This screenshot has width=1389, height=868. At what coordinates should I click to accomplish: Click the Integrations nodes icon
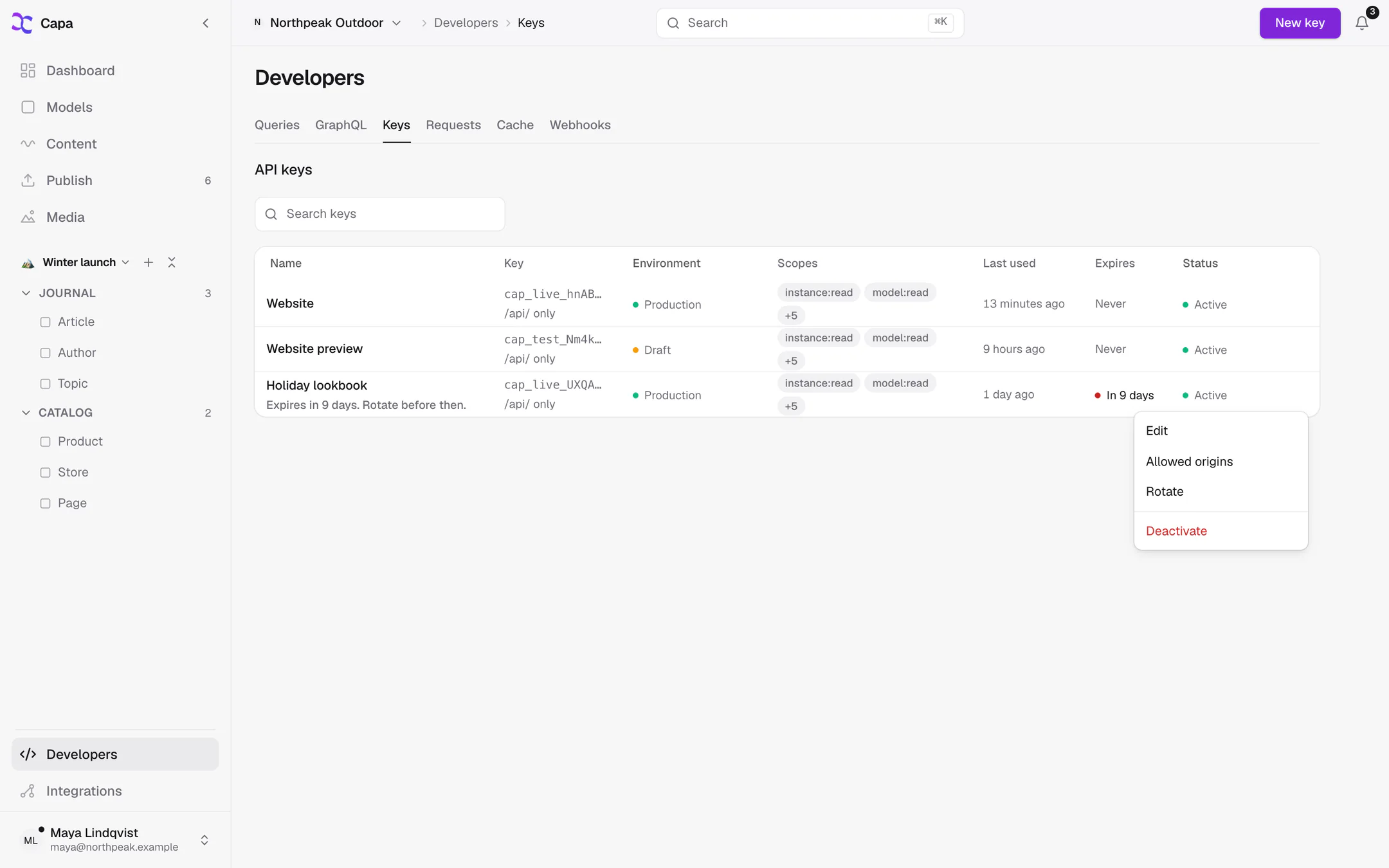point(28,791)
